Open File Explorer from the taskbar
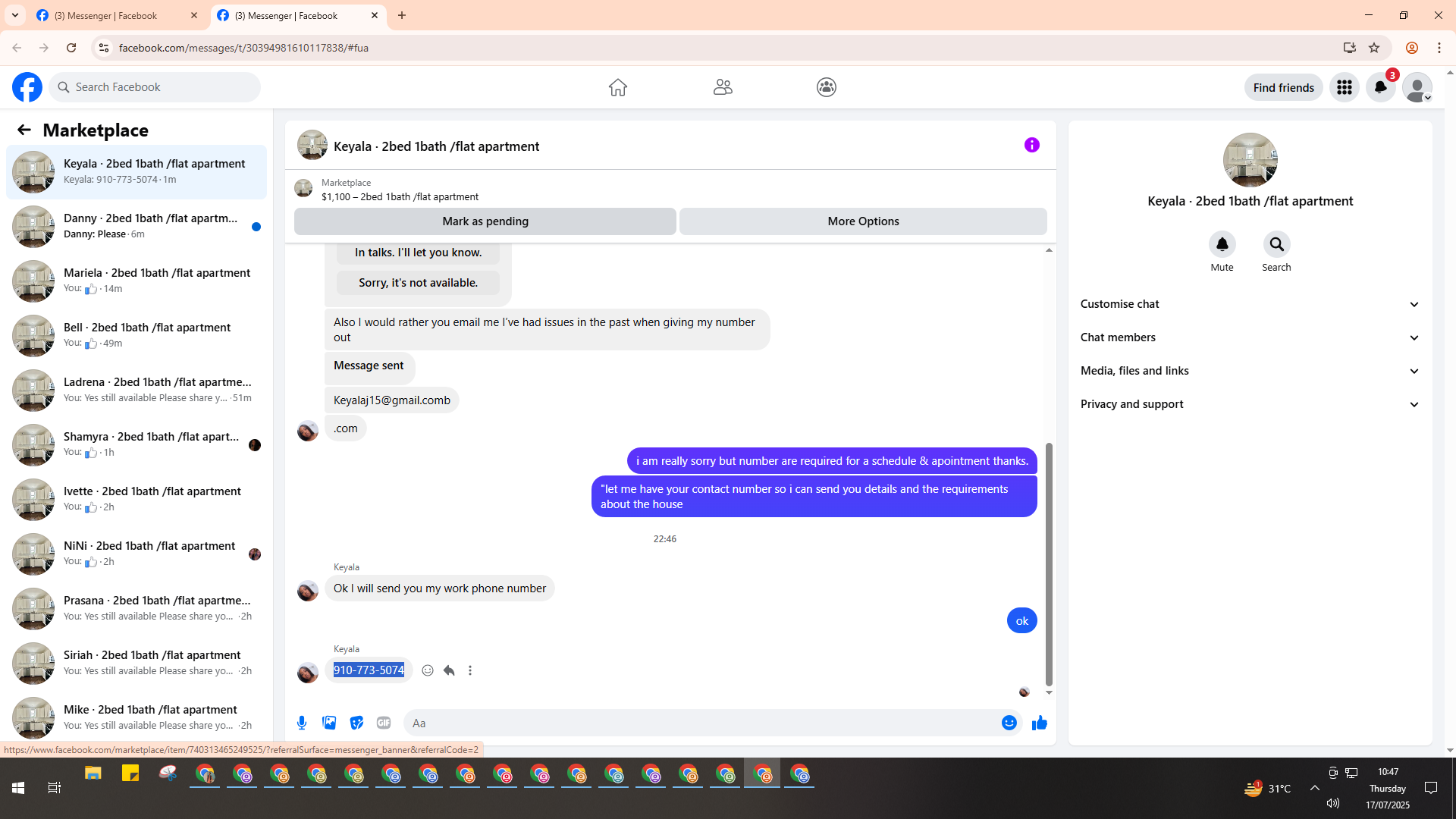Viewport: 1456px width, 819px height. click(93, 774)
